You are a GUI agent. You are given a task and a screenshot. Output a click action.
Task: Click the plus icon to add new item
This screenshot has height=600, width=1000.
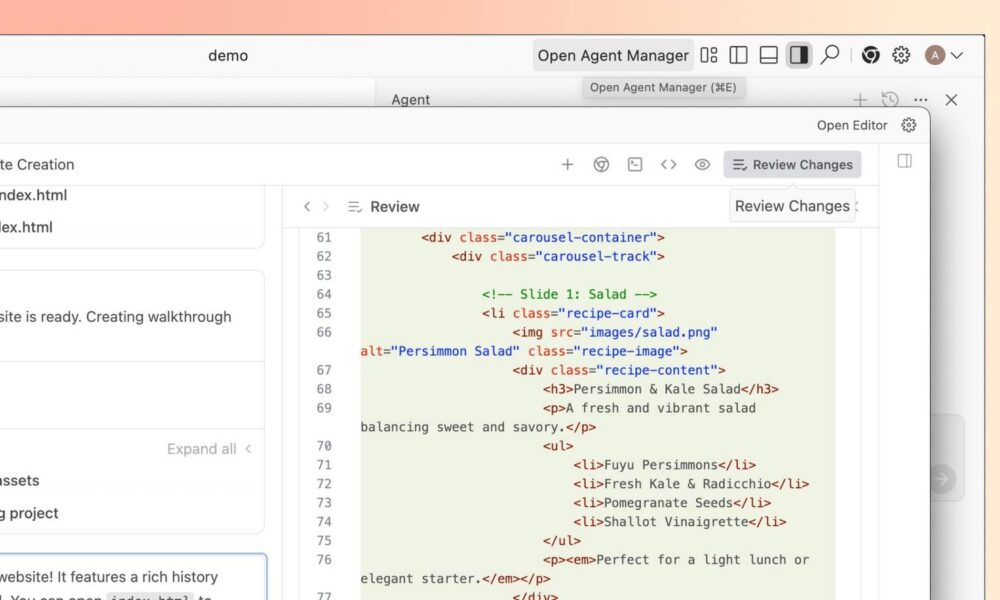tap(567, 164)
